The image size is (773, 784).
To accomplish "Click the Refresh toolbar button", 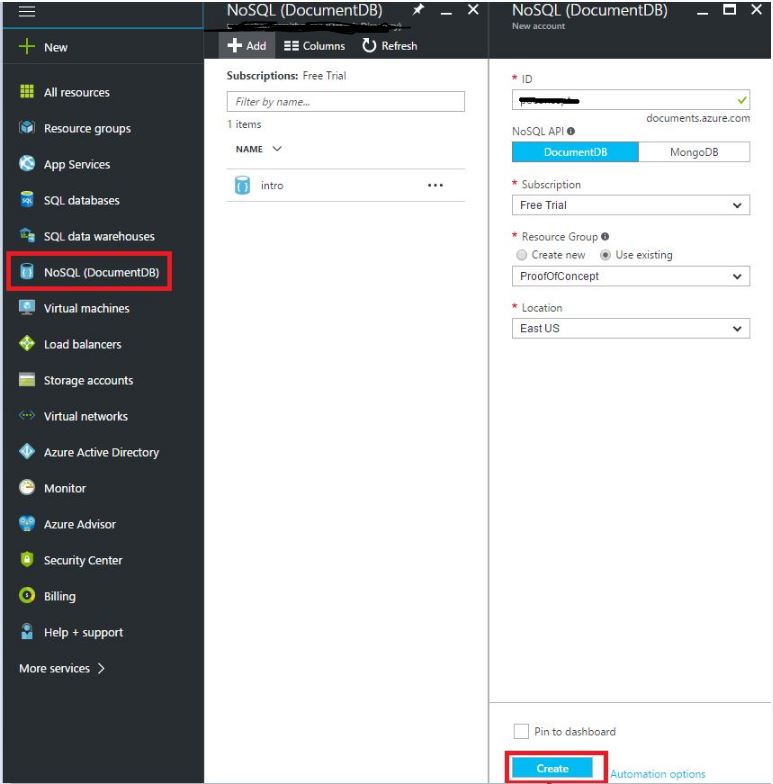I will click(x=390, y=46).
